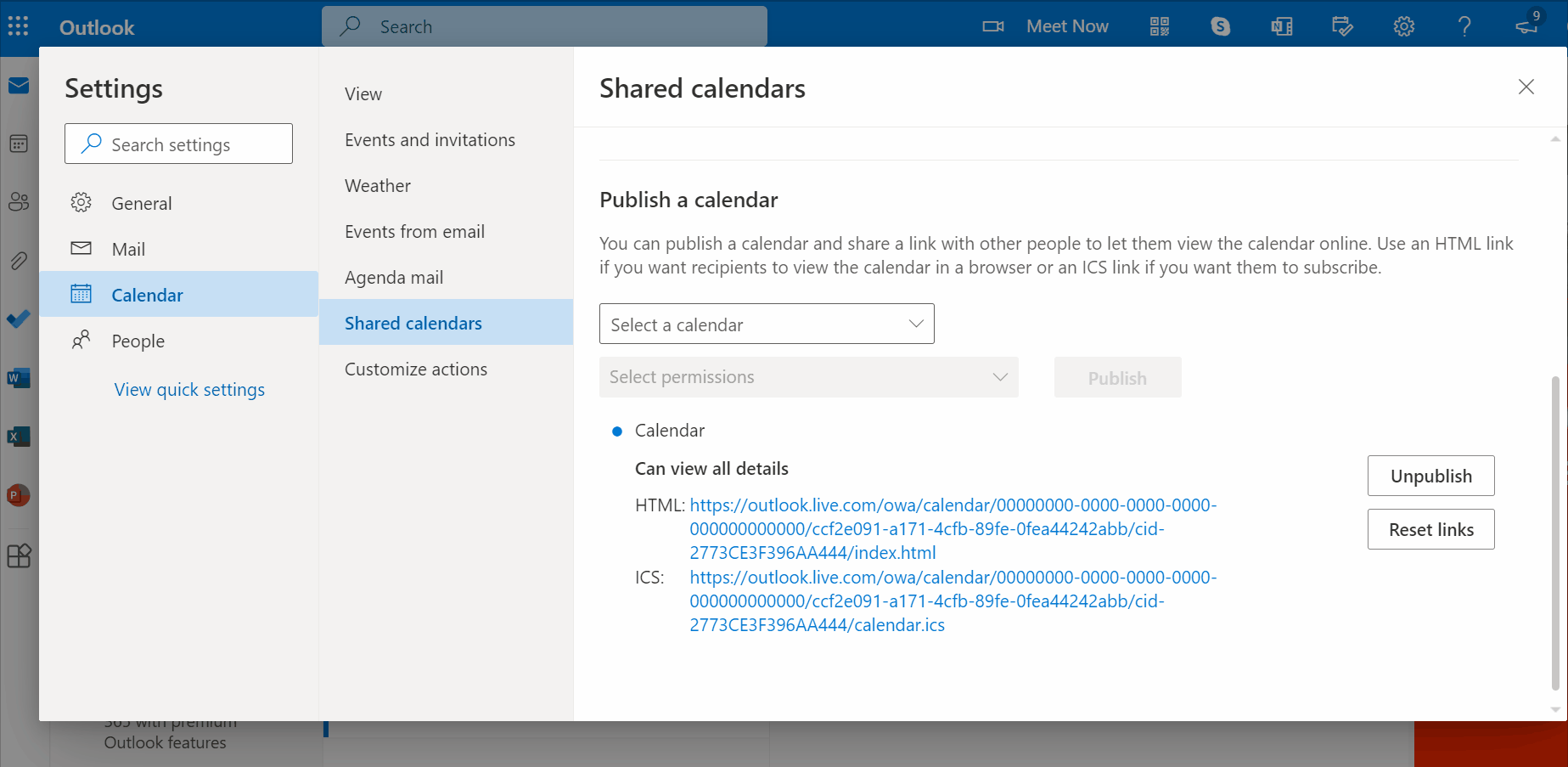Open the ICS calendar link

tap(953, 601)
